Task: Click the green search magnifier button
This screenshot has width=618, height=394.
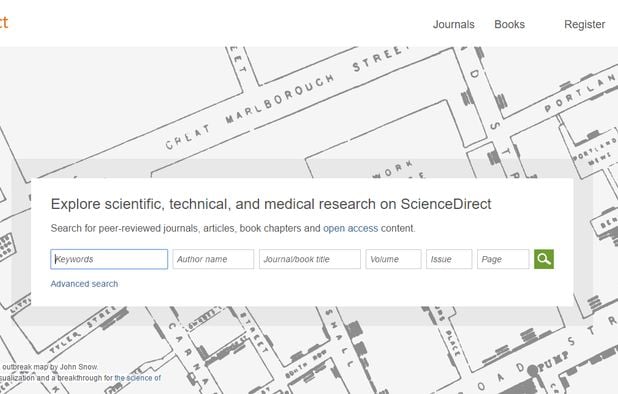Action: [544, 259]
